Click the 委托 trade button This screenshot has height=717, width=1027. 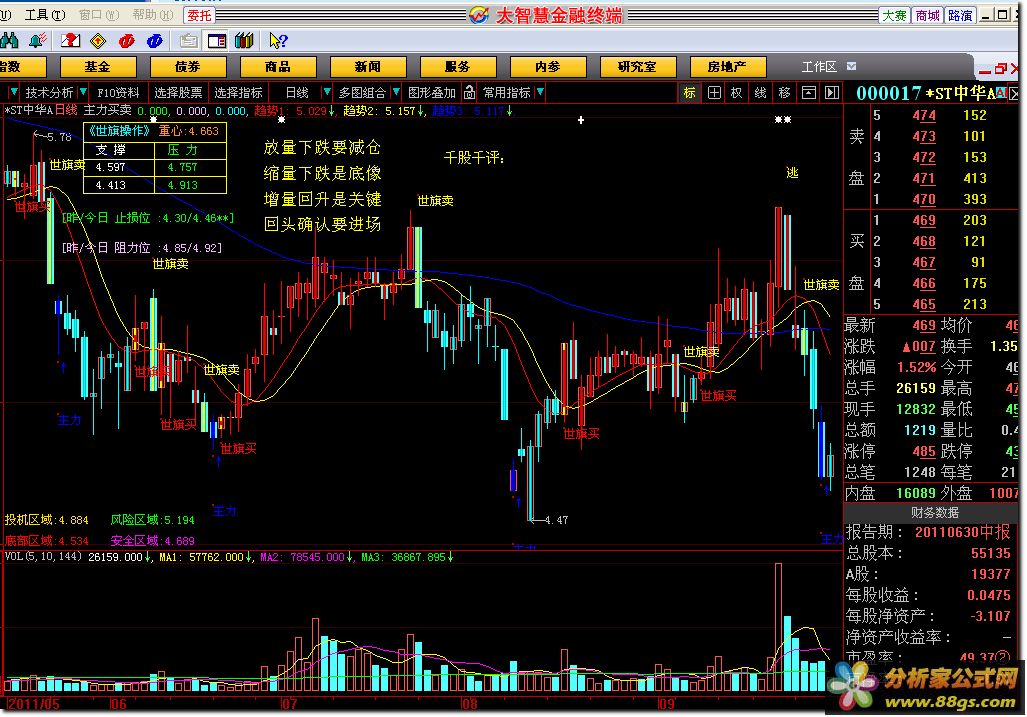[199, 14]
